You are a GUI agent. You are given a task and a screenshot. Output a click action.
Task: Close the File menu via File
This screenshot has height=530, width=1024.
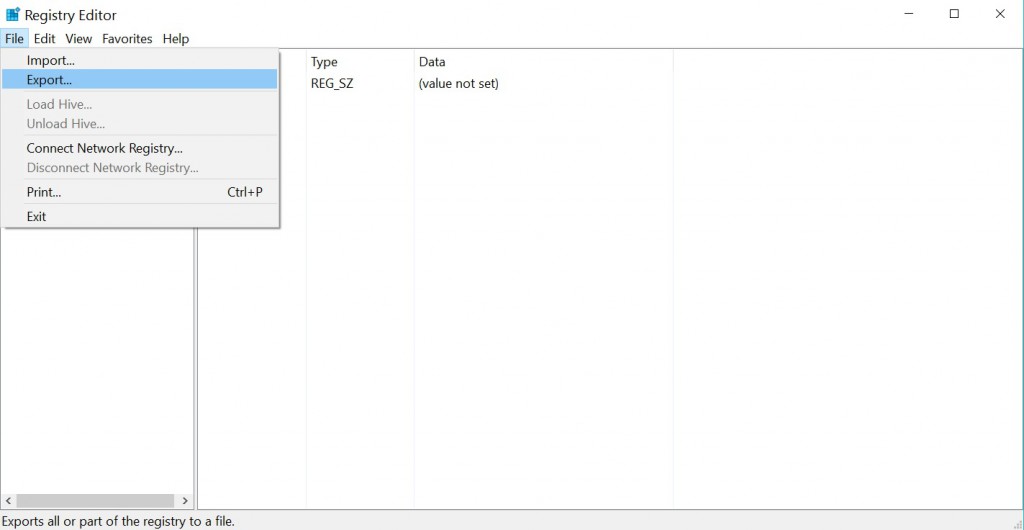pyautogui.click(x=14, y=39)
